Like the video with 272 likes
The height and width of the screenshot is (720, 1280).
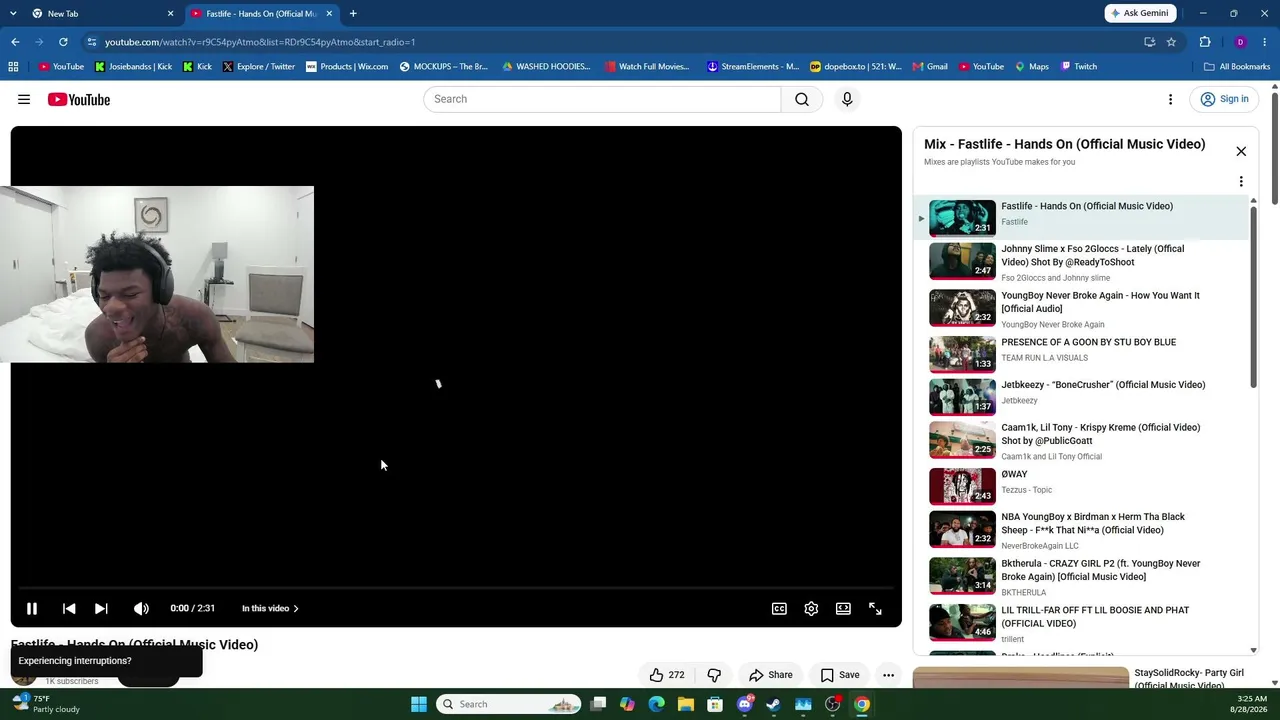(667, 675)
